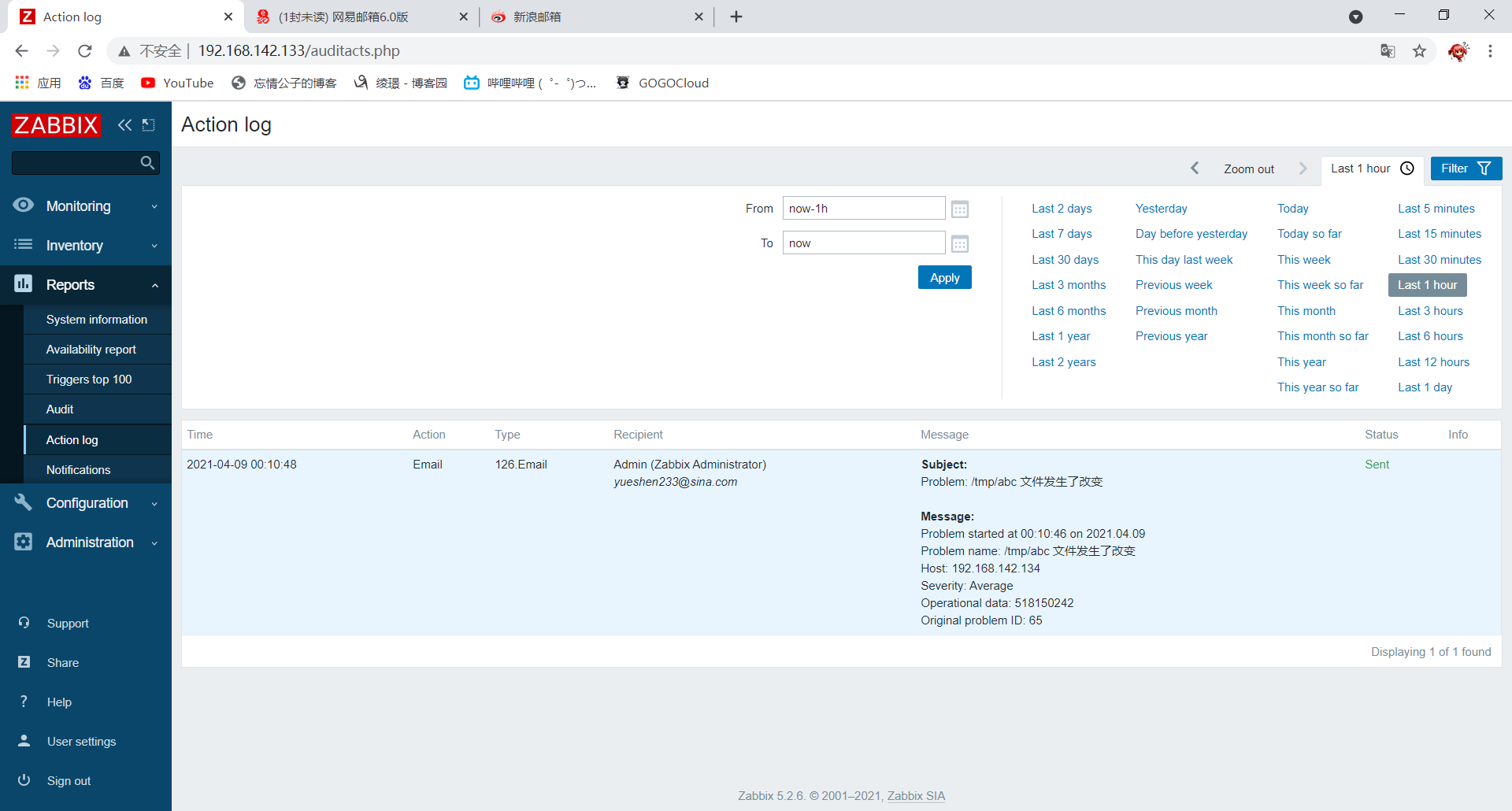The height and width of the screenshot is (811, 1512).
Task: Click the Help question mark icon
Action: [24, 702]
